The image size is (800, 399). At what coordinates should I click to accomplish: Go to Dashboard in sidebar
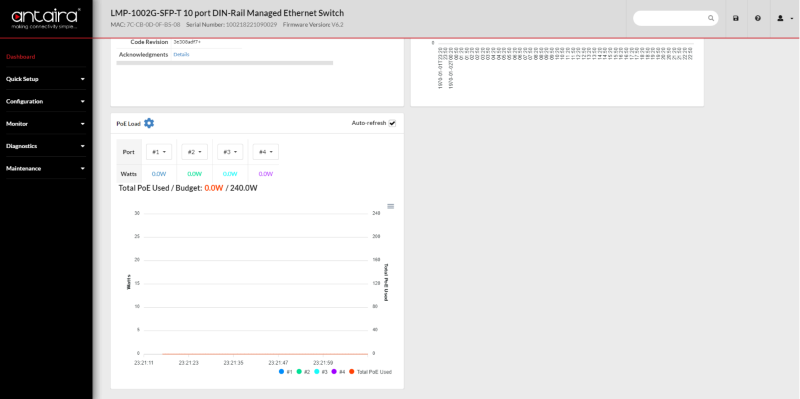pos(21,57)
